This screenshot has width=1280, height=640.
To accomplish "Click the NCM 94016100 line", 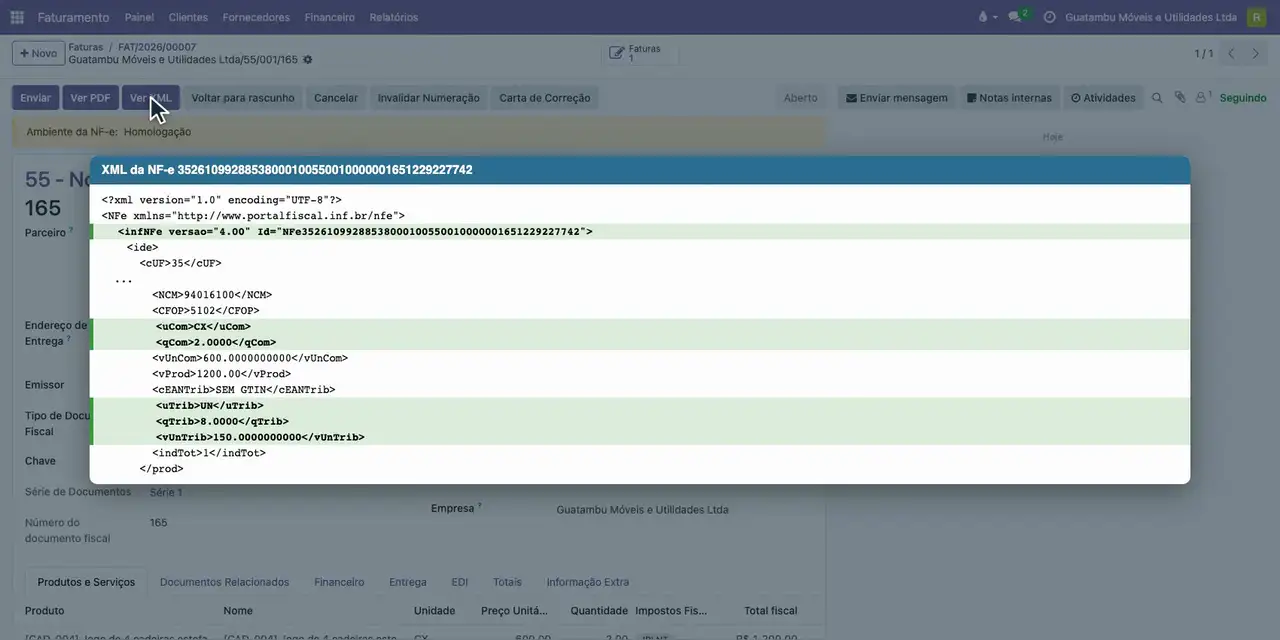I will 212,295.
